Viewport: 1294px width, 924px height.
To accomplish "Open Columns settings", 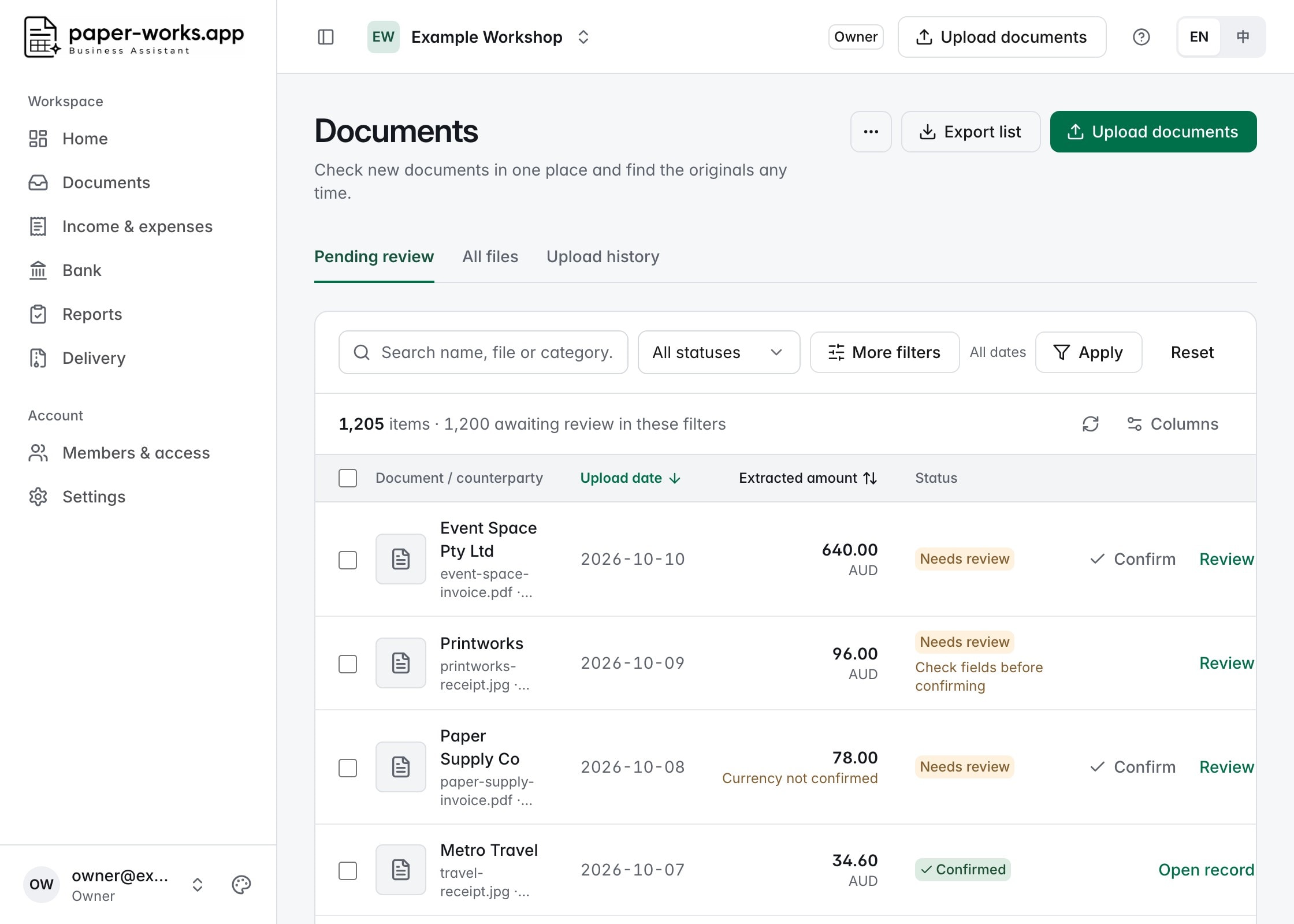I will coord(1173,424).
